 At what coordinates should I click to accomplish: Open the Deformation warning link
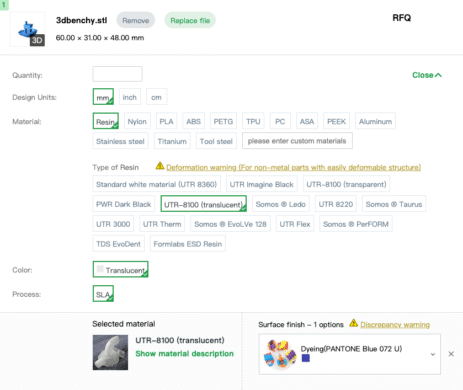293,167
